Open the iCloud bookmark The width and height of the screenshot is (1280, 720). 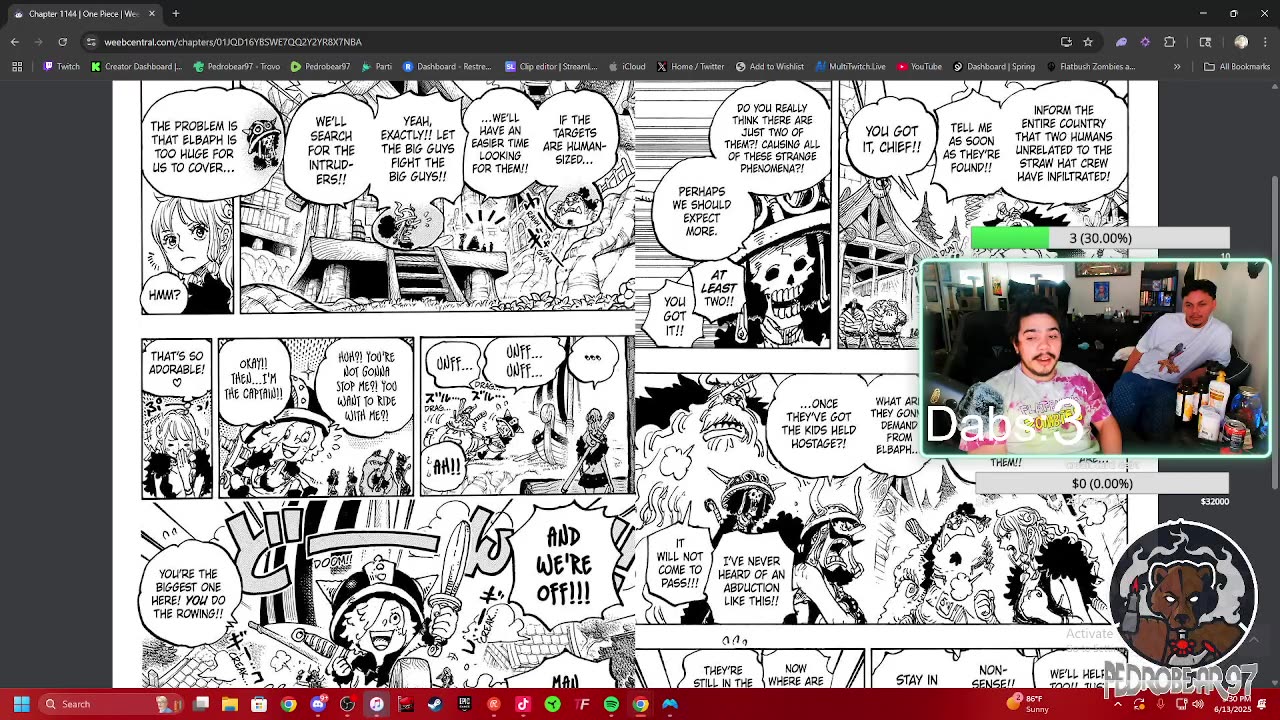coord(628,67)
